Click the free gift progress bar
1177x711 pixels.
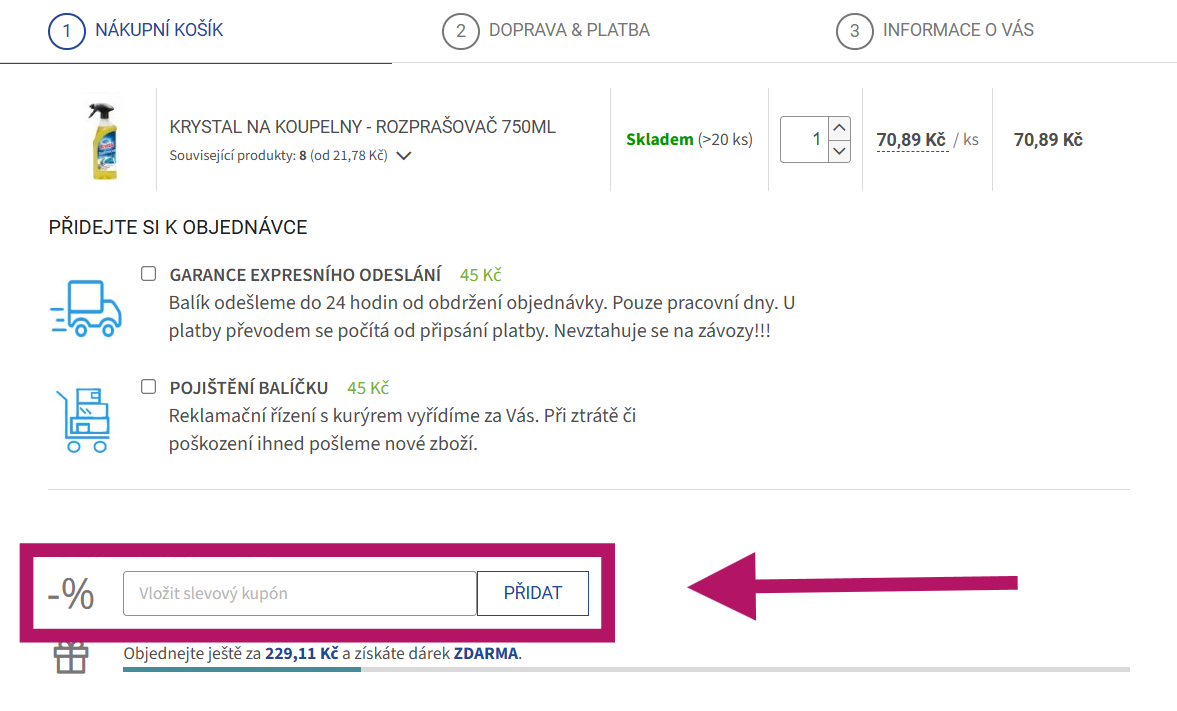point(625,669)
